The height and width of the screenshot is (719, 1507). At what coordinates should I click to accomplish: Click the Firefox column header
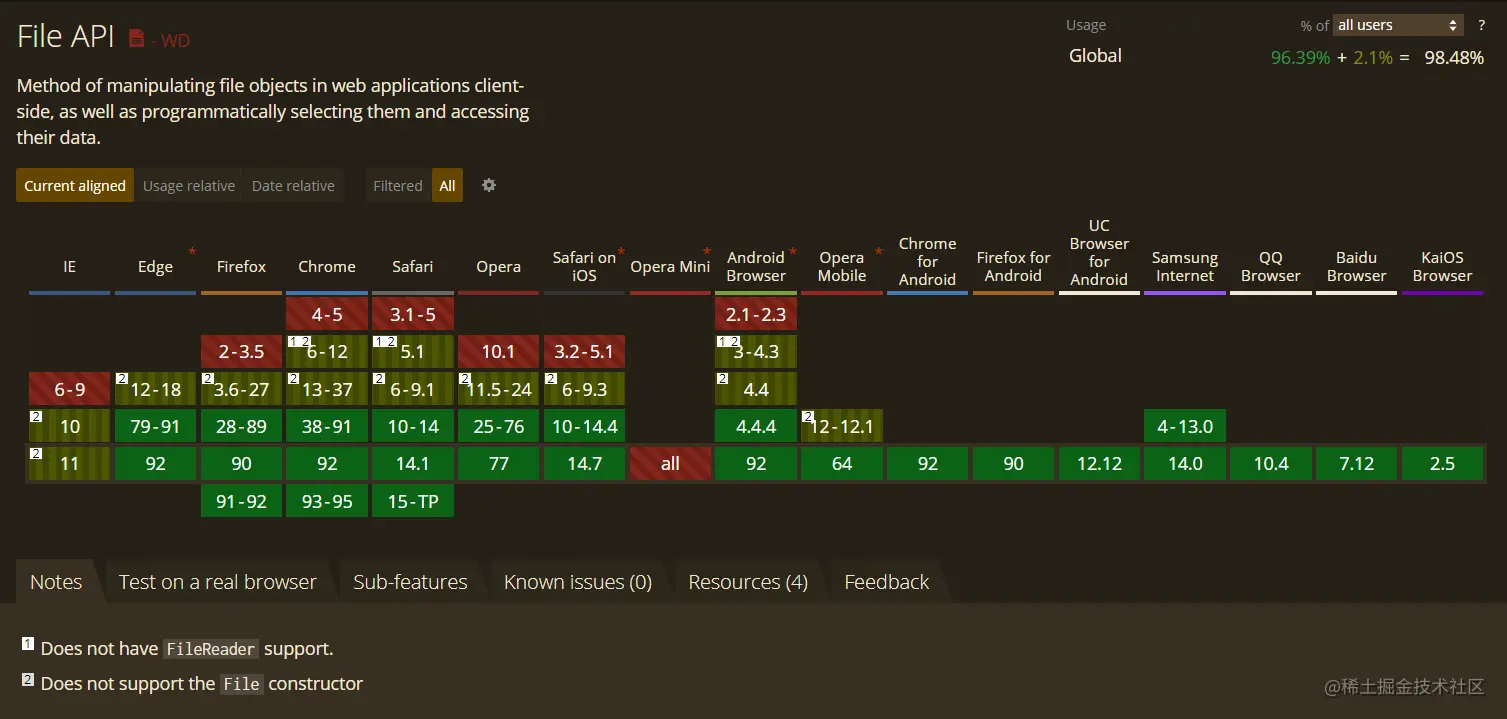point(241,267)
